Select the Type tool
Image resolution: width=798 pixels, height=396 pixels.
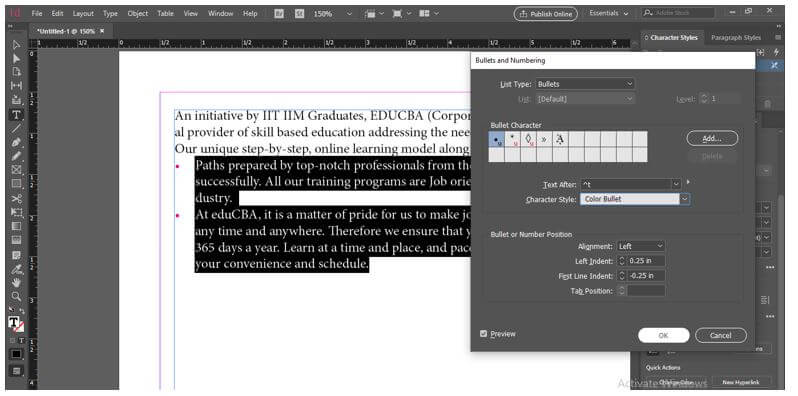[x=16, y=115]
